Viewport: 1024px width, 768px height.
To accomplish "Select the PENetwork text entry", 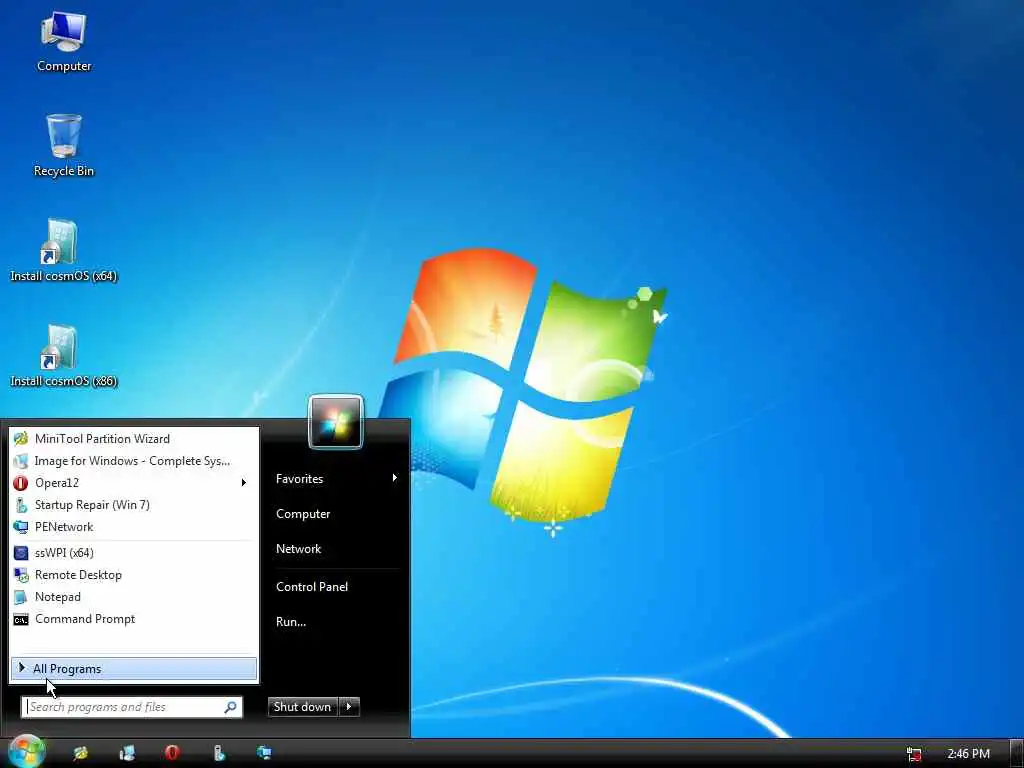I will coord(64,527).
